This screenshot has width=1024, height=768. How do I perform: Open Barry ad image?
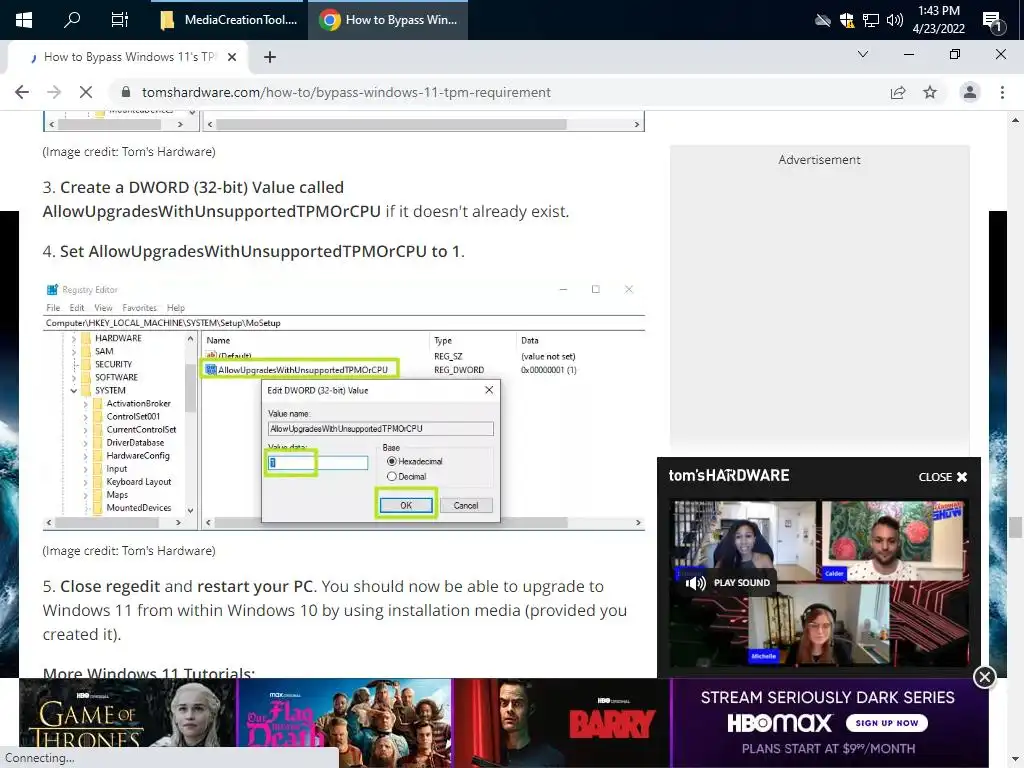click(562, 723)
